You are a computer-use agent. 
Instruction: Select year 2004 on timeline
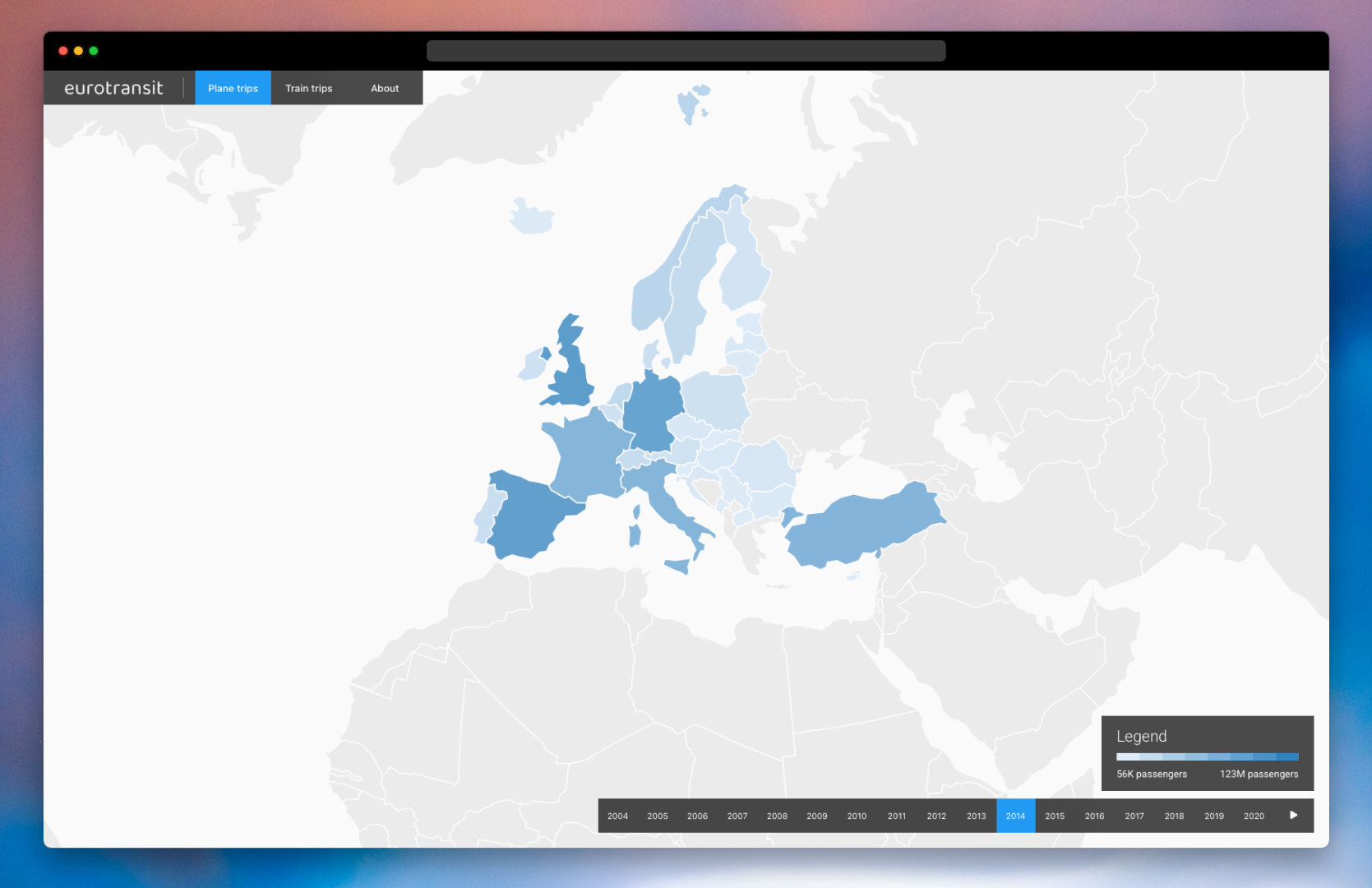pos(617,816)
